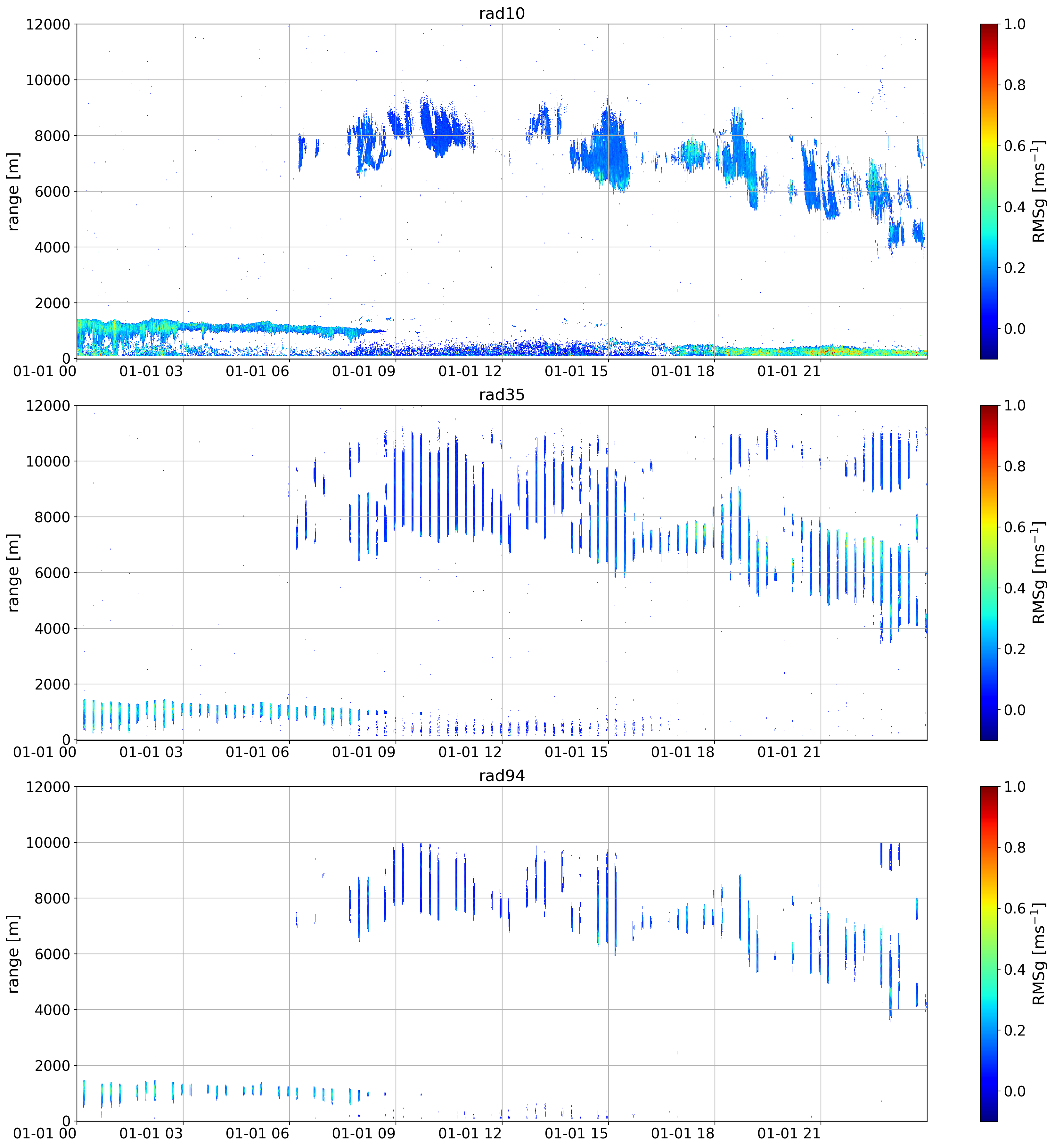Viewport: 1055px width, 1148px height.
Task: Click the rad10 y-axis 'range [m]' label
Action: pos(13,191)
